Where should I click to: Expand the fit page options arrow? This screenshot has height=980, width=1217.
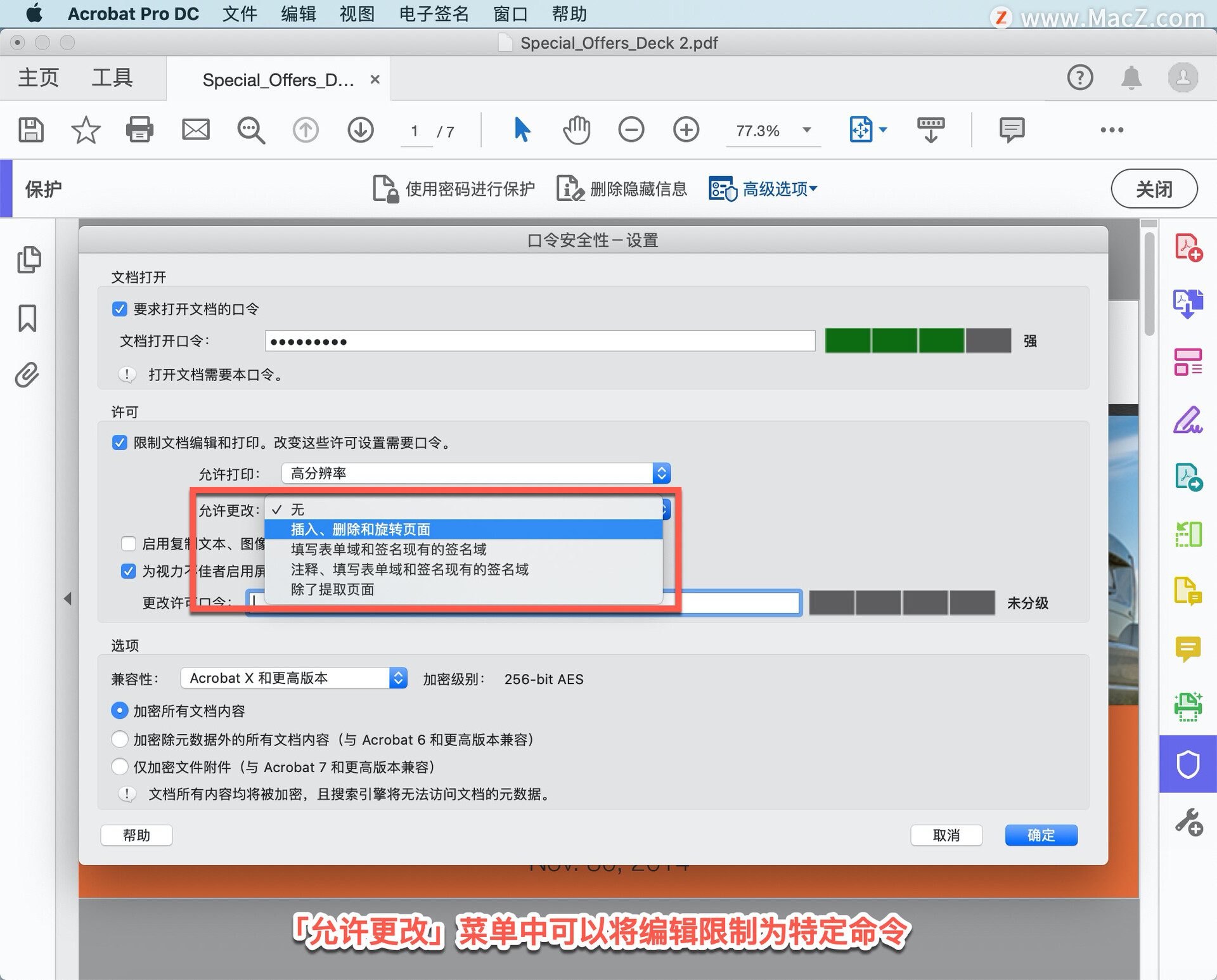pos(883,130)
